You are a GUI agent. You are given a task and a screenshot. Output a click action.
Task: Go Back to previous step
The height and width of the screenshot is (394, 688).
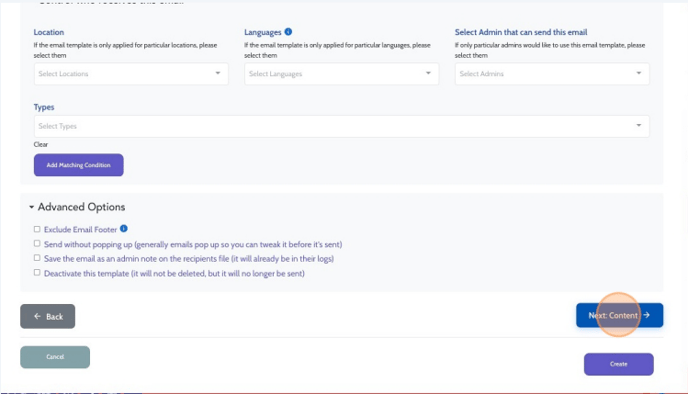tap(47, 316)
